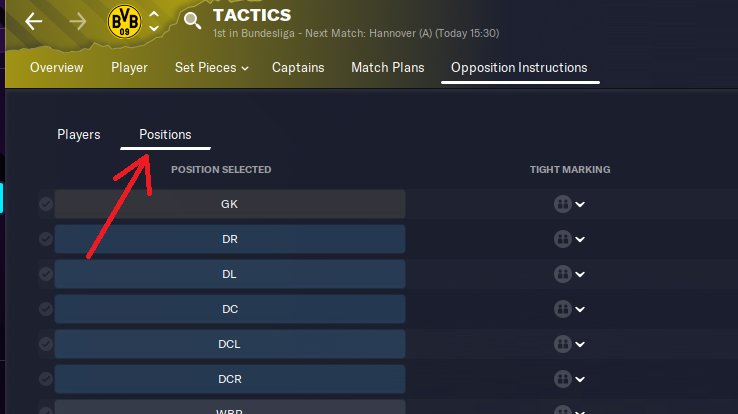Click the DR tight marking icon
738x414 pixels.
tap(562, 239)
